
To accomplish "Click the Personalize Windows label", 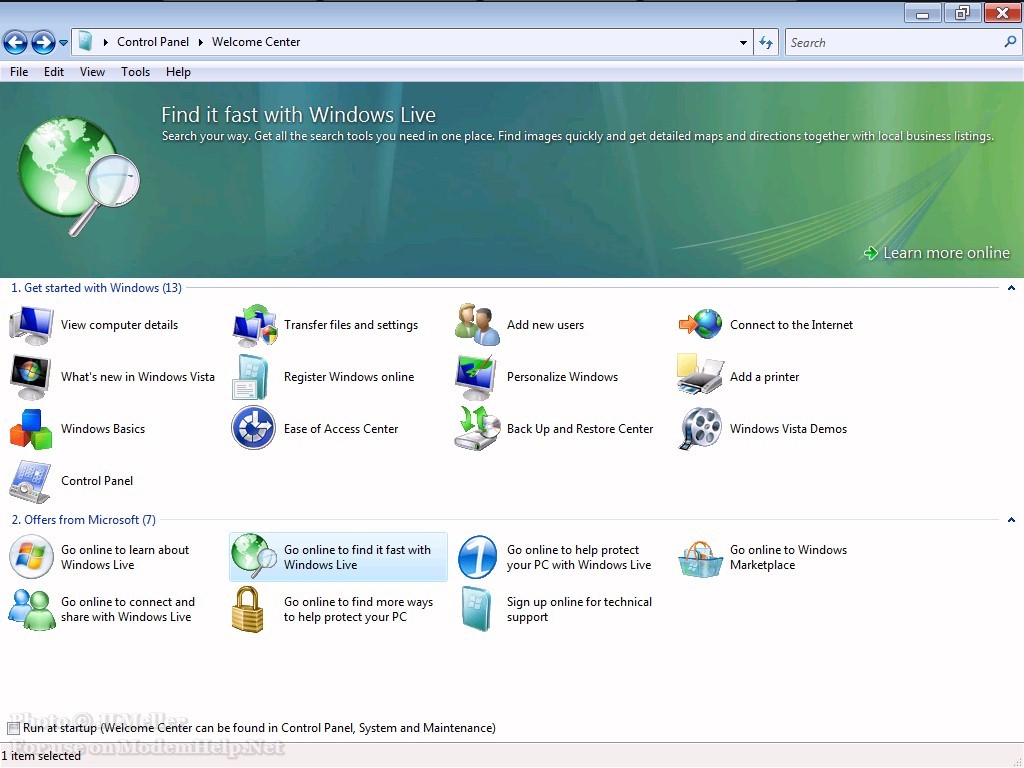I will click(x=562, y=377).
